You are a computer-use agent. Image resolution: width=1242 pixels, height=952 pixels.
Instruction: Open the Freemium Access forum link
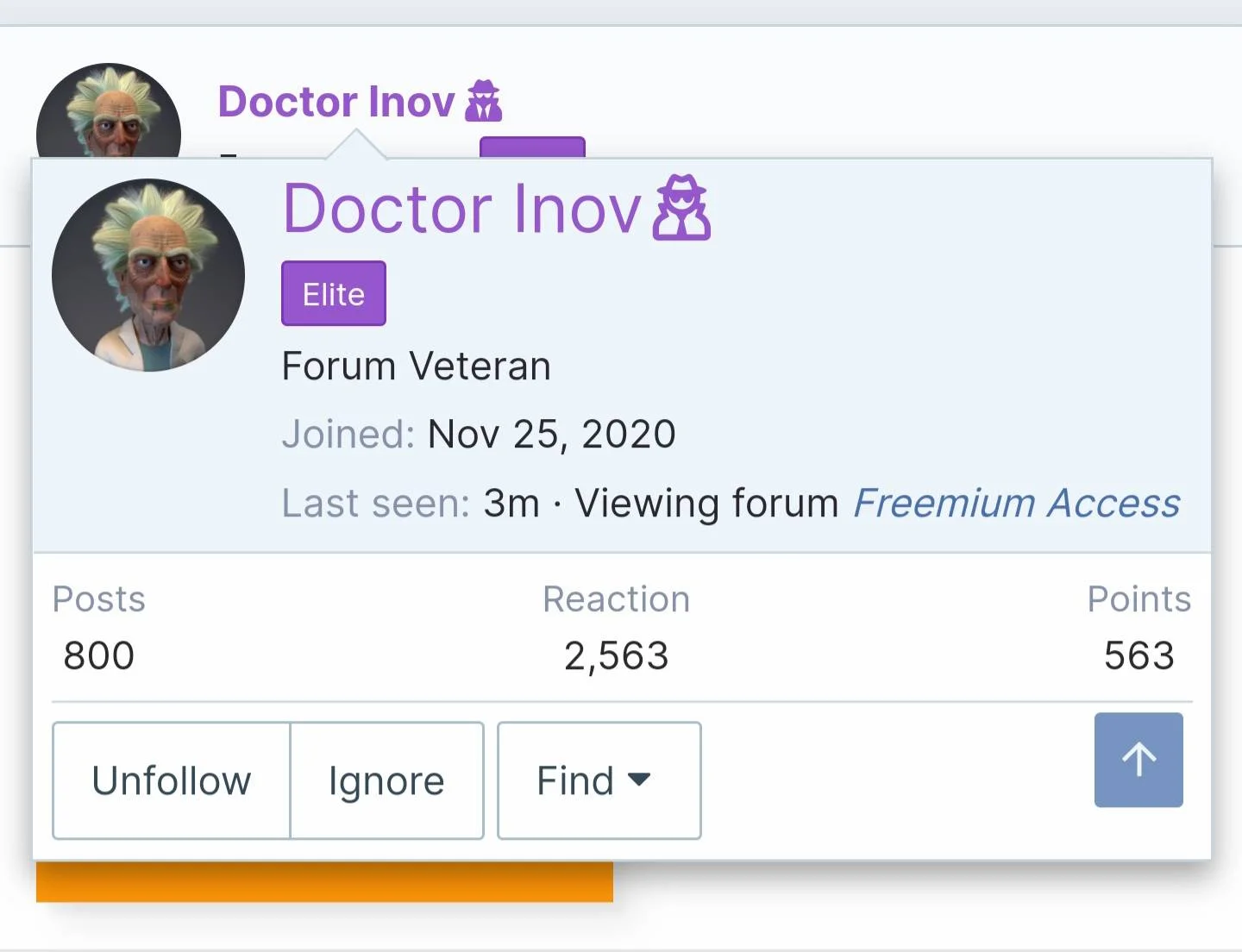[1016, 503]
